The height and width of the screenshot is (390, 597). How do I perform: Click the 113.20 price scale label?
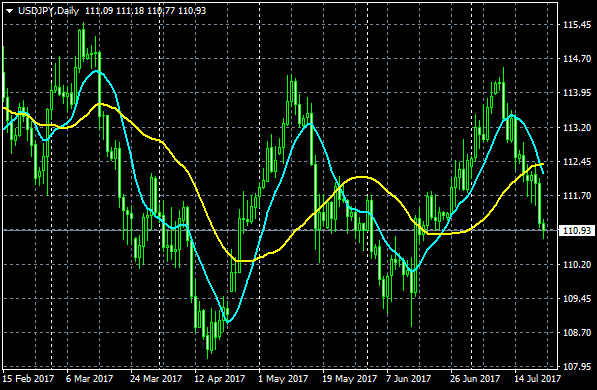[577, 127]
